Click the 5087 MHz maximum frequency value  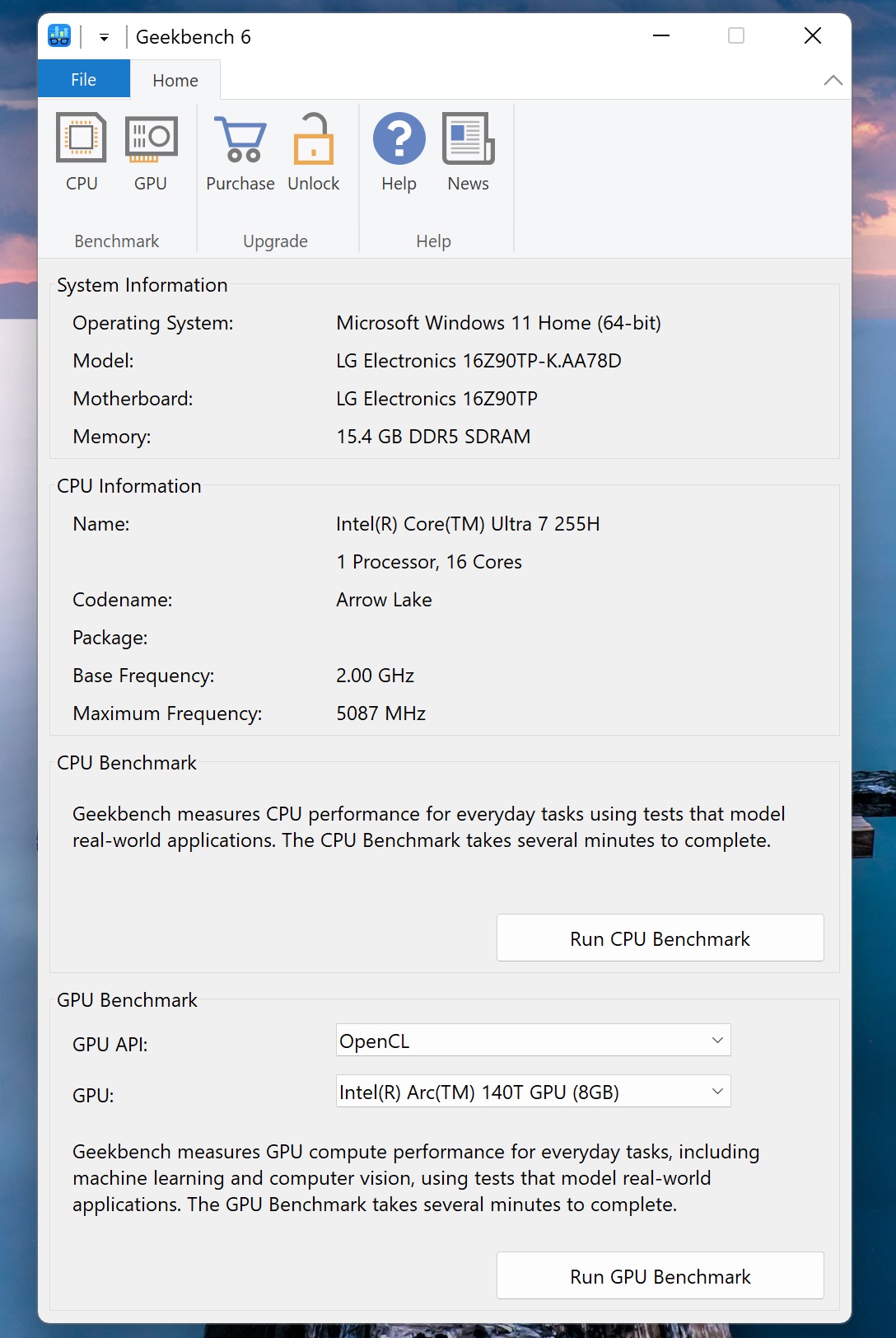pos(380,713)
